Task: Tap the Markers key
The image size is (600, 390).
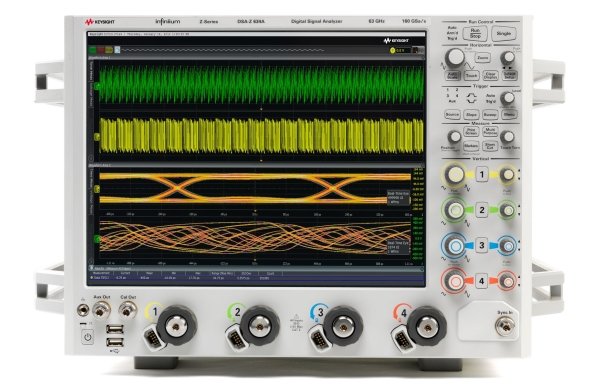Action: click(471, 146)
